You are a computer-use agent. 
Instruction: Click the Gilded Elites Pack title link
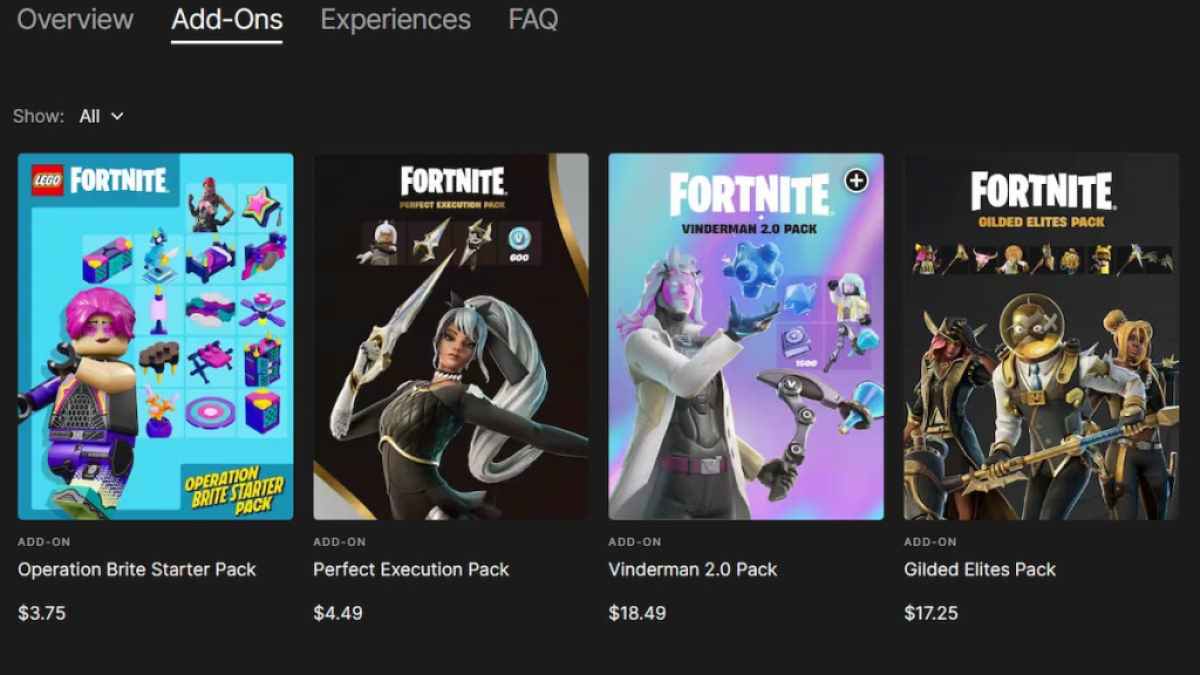click(980, 569)
